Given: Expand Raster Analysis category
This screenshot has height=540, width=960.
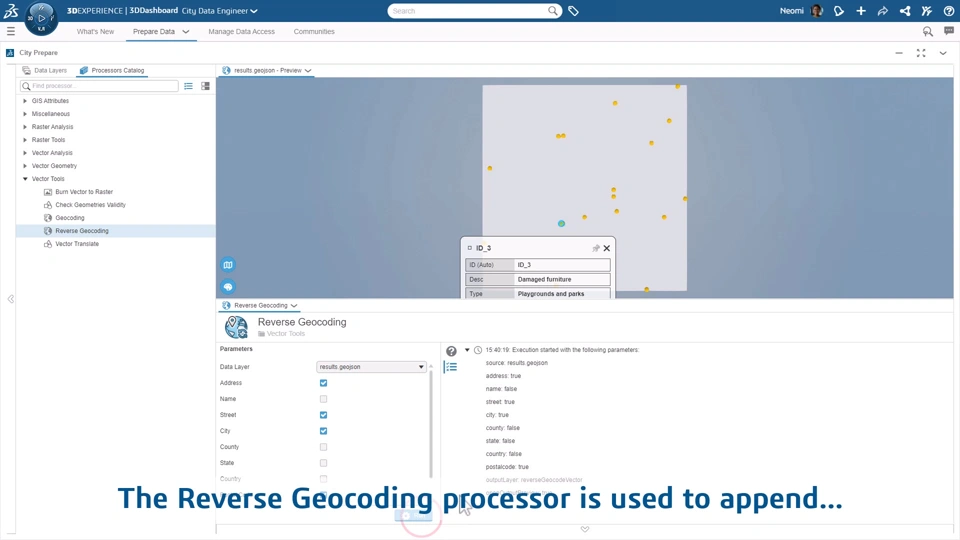Looking at the screenshot, I should coord(25,127).
